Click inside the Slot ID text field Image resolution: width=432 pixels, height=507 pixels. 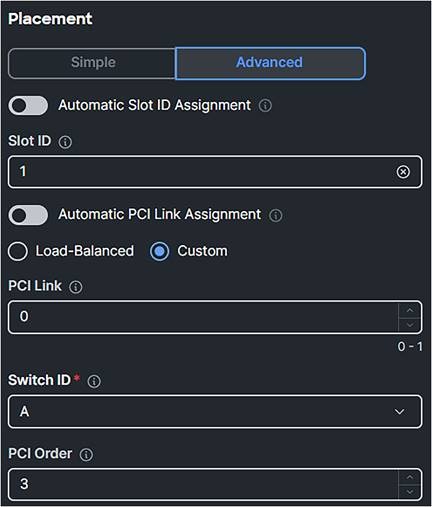coord(215,172)
